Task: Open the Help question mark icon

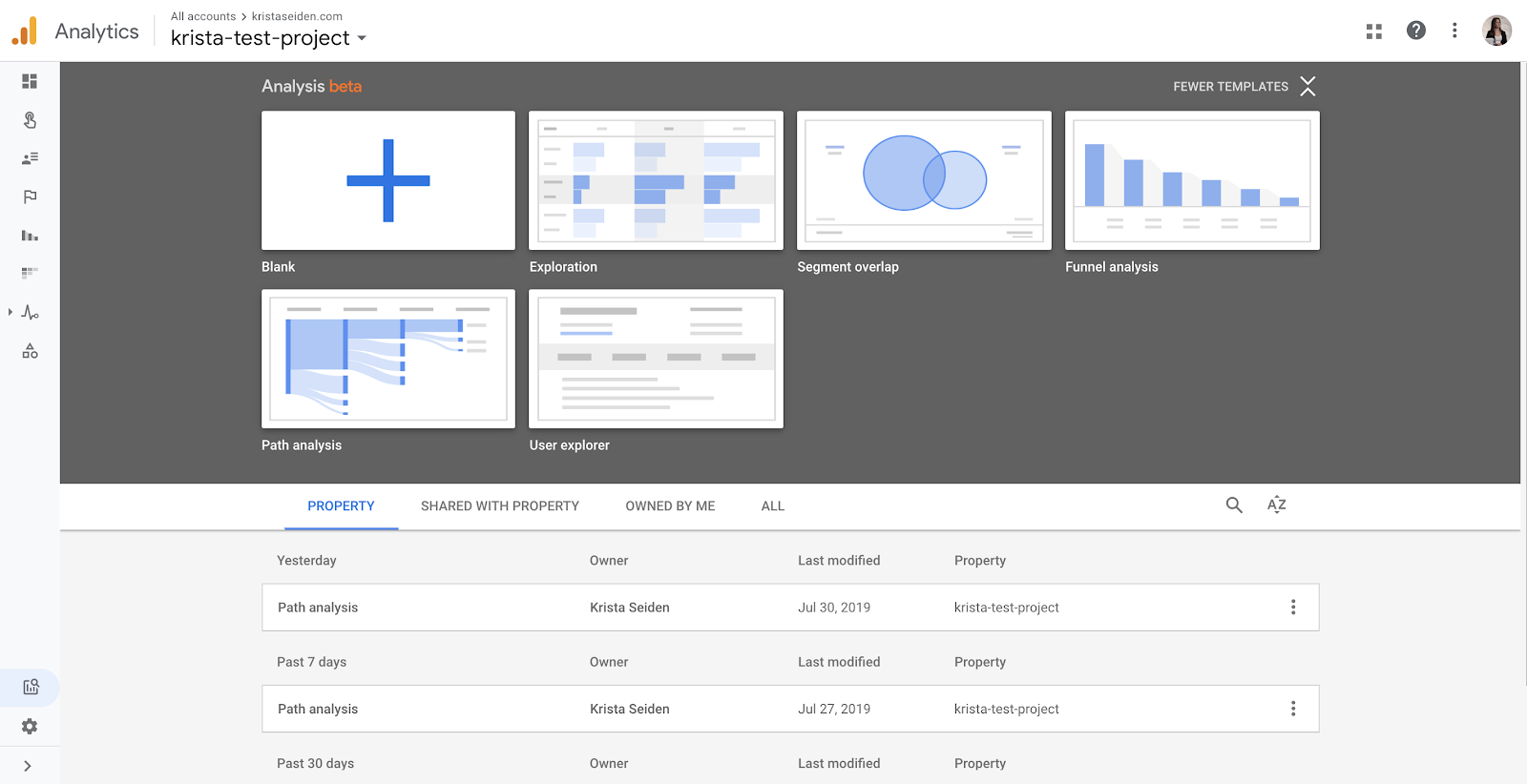Action: tap(1416, 31)
